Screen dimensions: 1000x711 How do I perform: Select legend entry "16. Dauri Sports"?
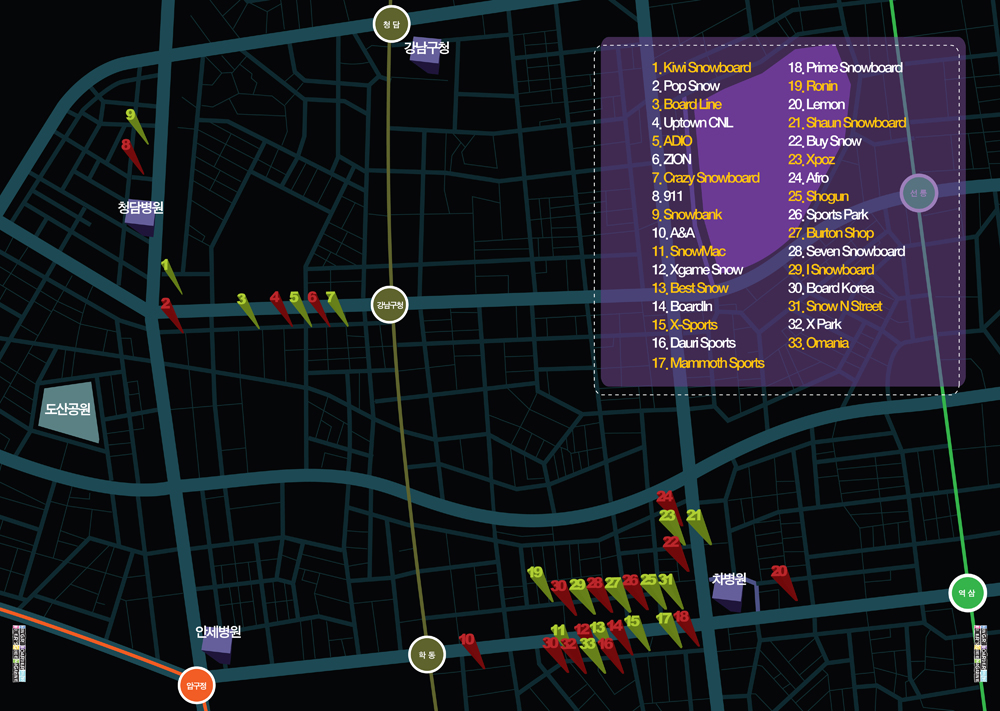pos(693,343)
